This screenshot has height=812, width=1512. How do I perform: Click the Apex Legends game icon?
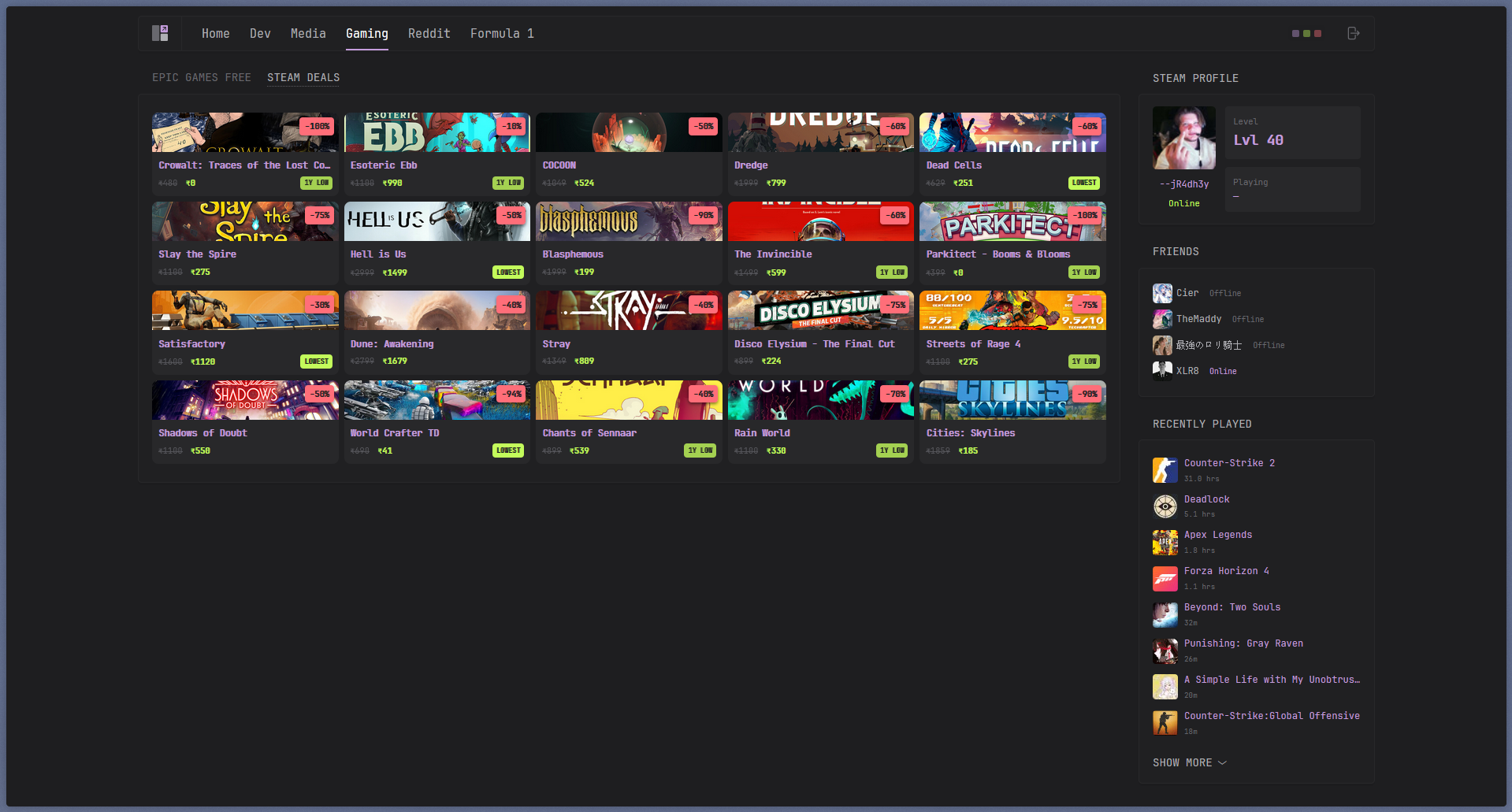tap(1165, 542)
